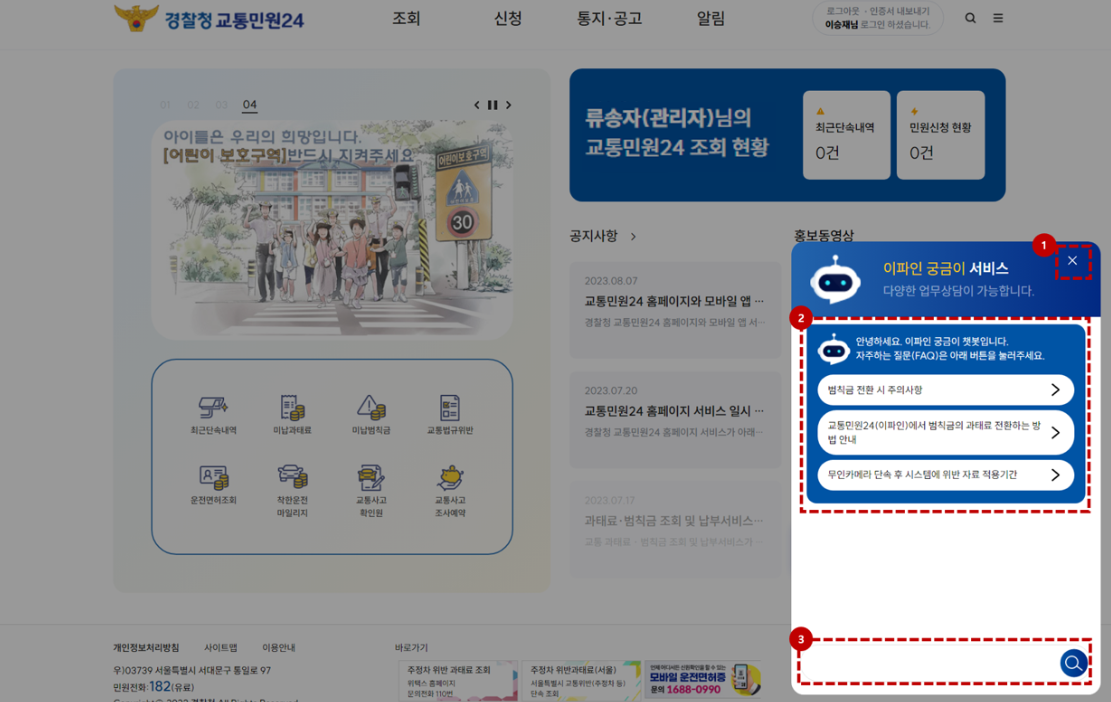Open FAQ 범칙금의 과태료 전환하는 방법 안내
Screen dimensions: 1111x702
pos(945,432)
